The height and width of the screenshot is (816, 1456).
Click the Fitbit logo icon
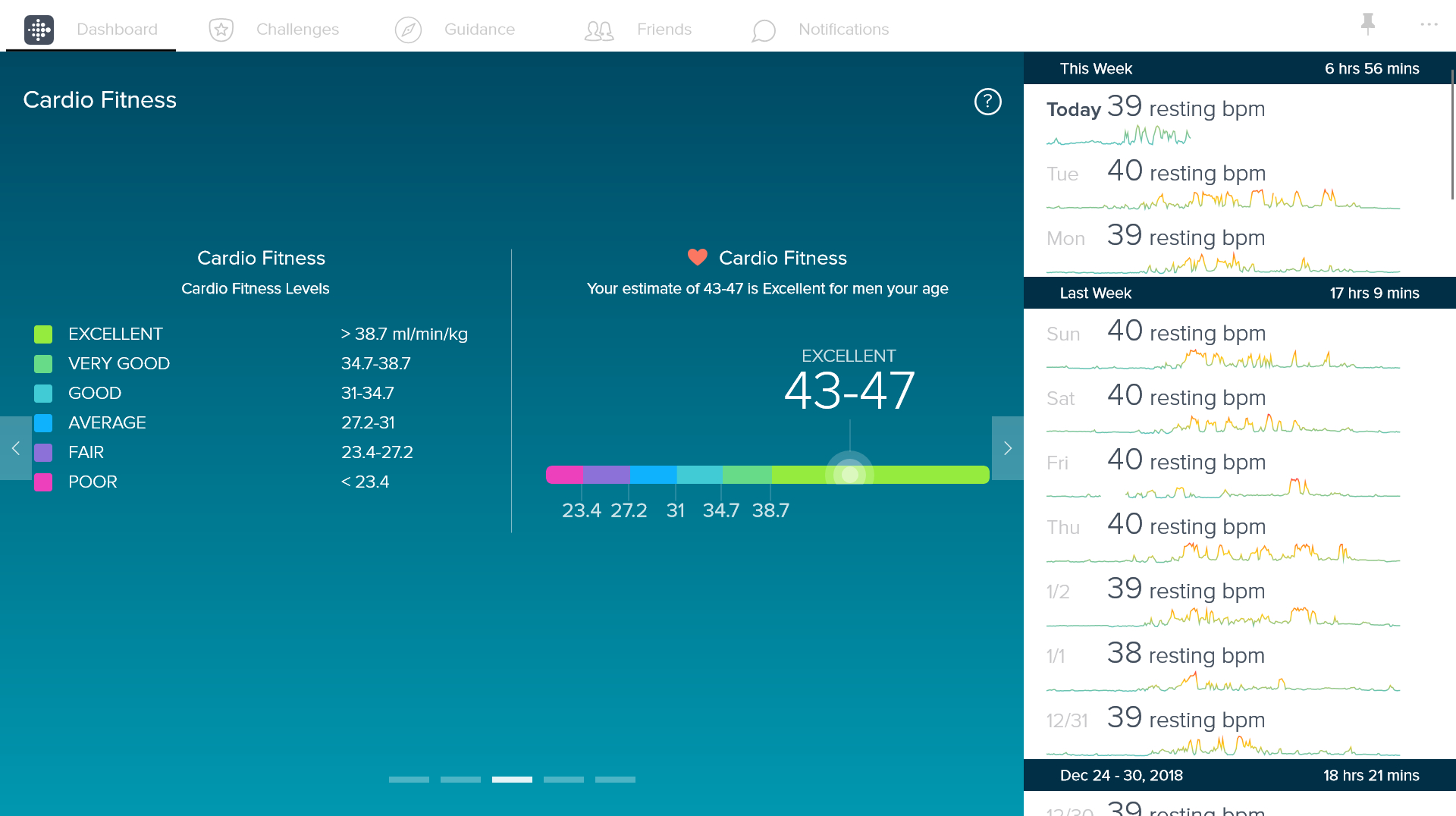[39, 30]
